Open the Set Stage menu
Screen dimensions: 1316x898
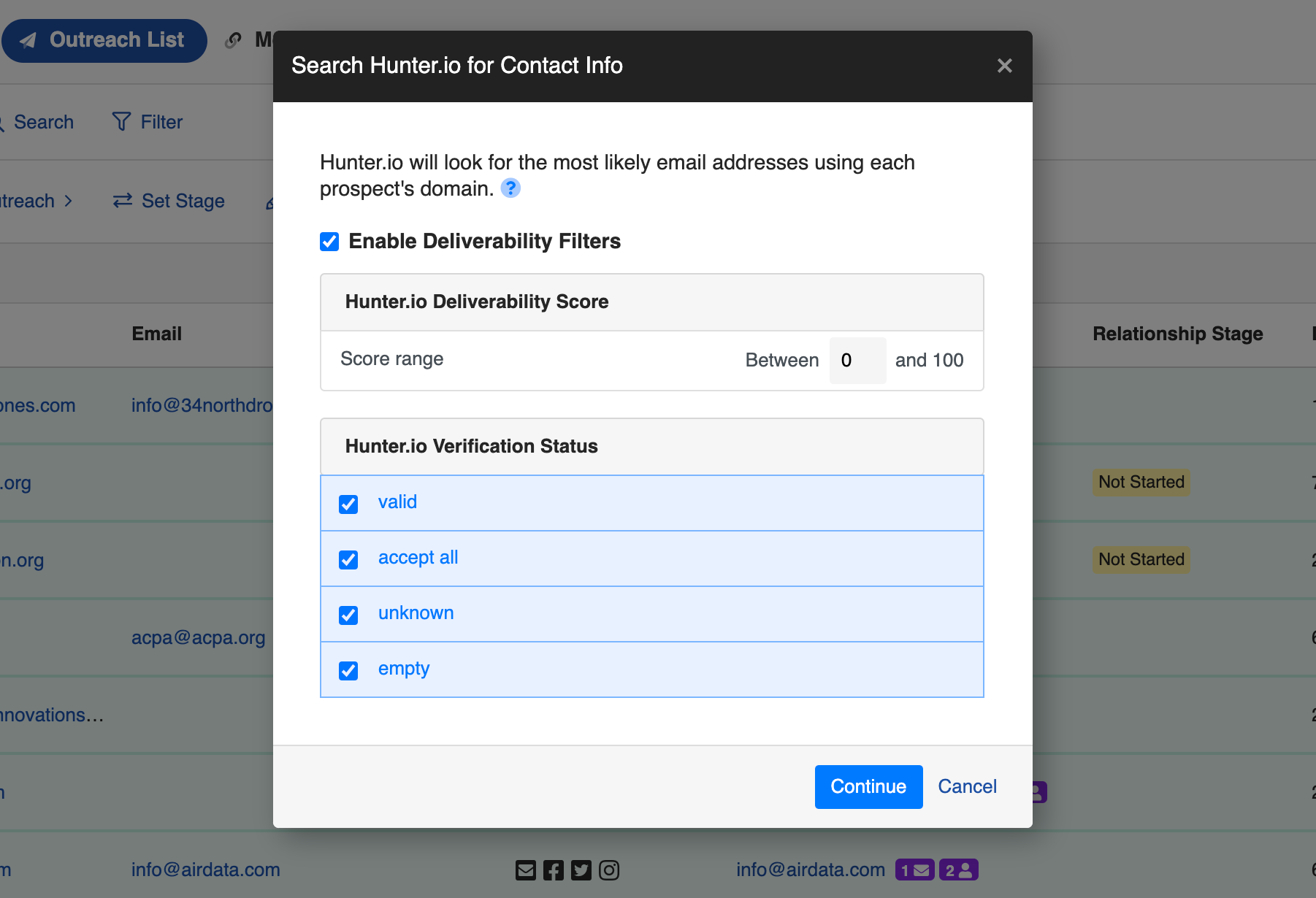(169, 201)
